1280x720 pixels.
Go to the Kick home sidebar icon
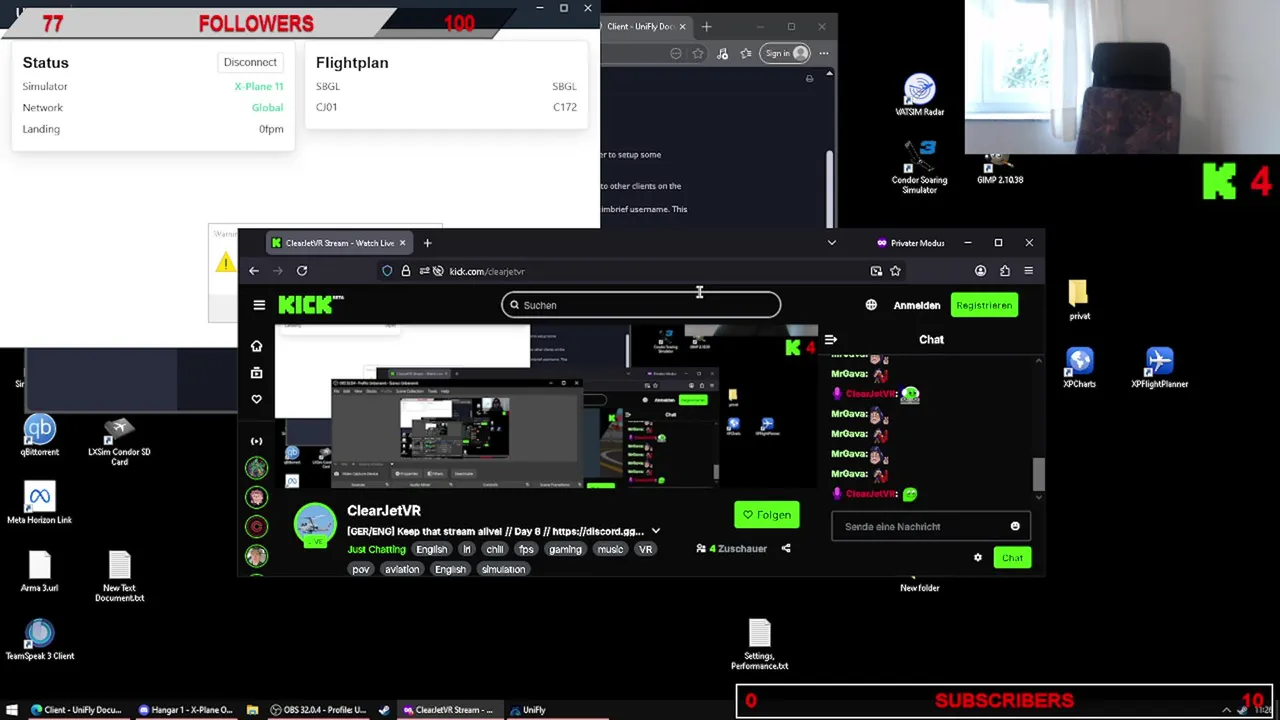[x=256, y=346]
